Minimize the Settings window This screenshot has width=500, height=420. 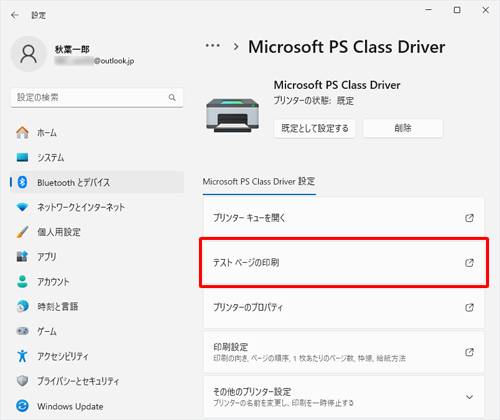[x=429, y=10]
